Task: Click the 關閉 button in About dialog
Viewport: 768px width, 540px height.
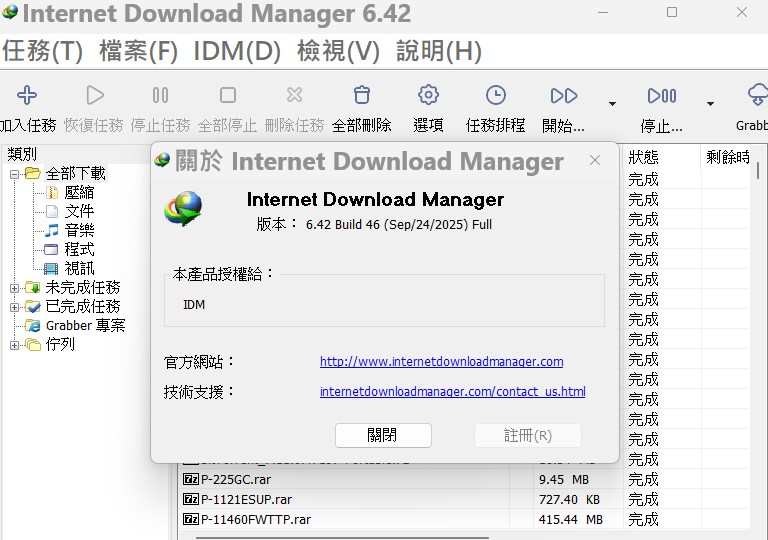Action: (383, 435)
